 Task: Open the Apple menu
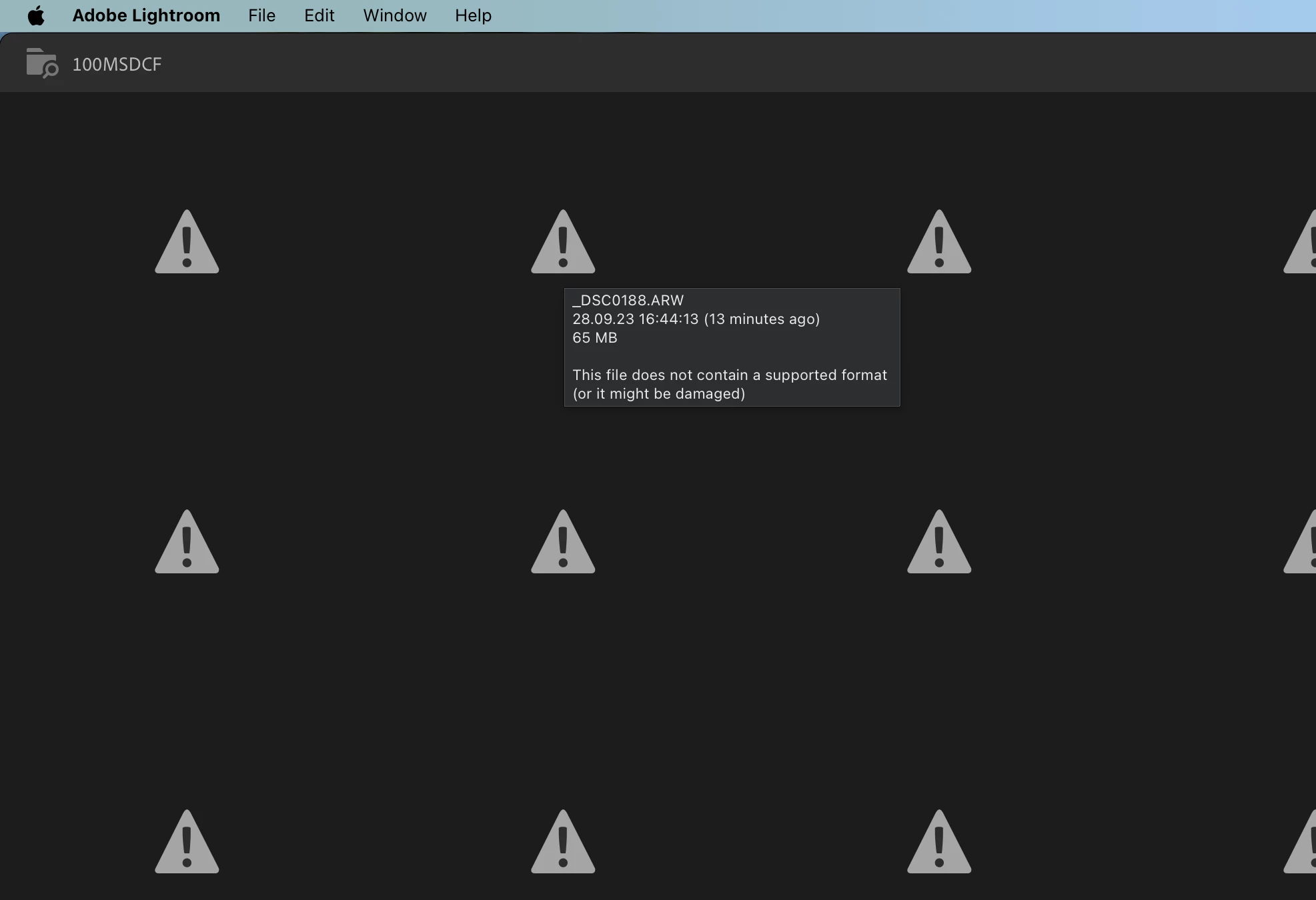pyautogui.click(x=36, y=15)
